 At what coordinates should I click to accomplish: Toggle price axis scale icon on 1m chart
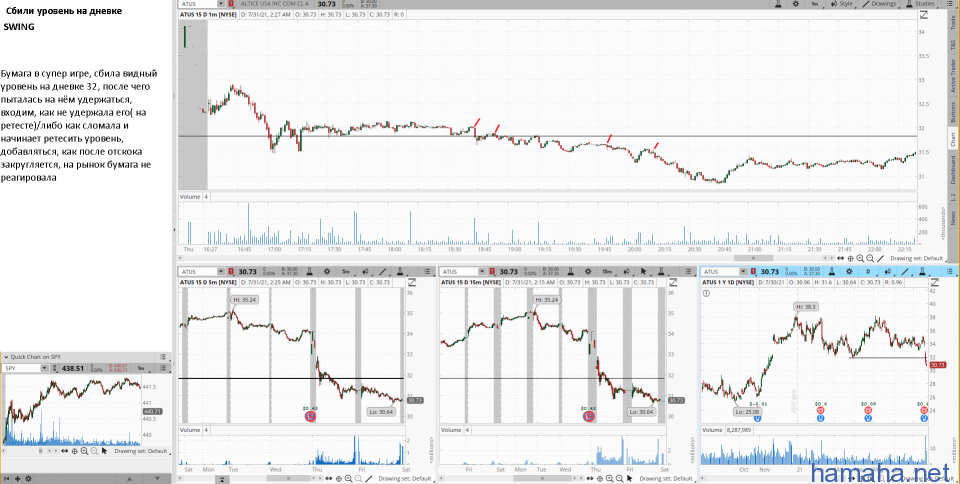(x=922, y=13)
